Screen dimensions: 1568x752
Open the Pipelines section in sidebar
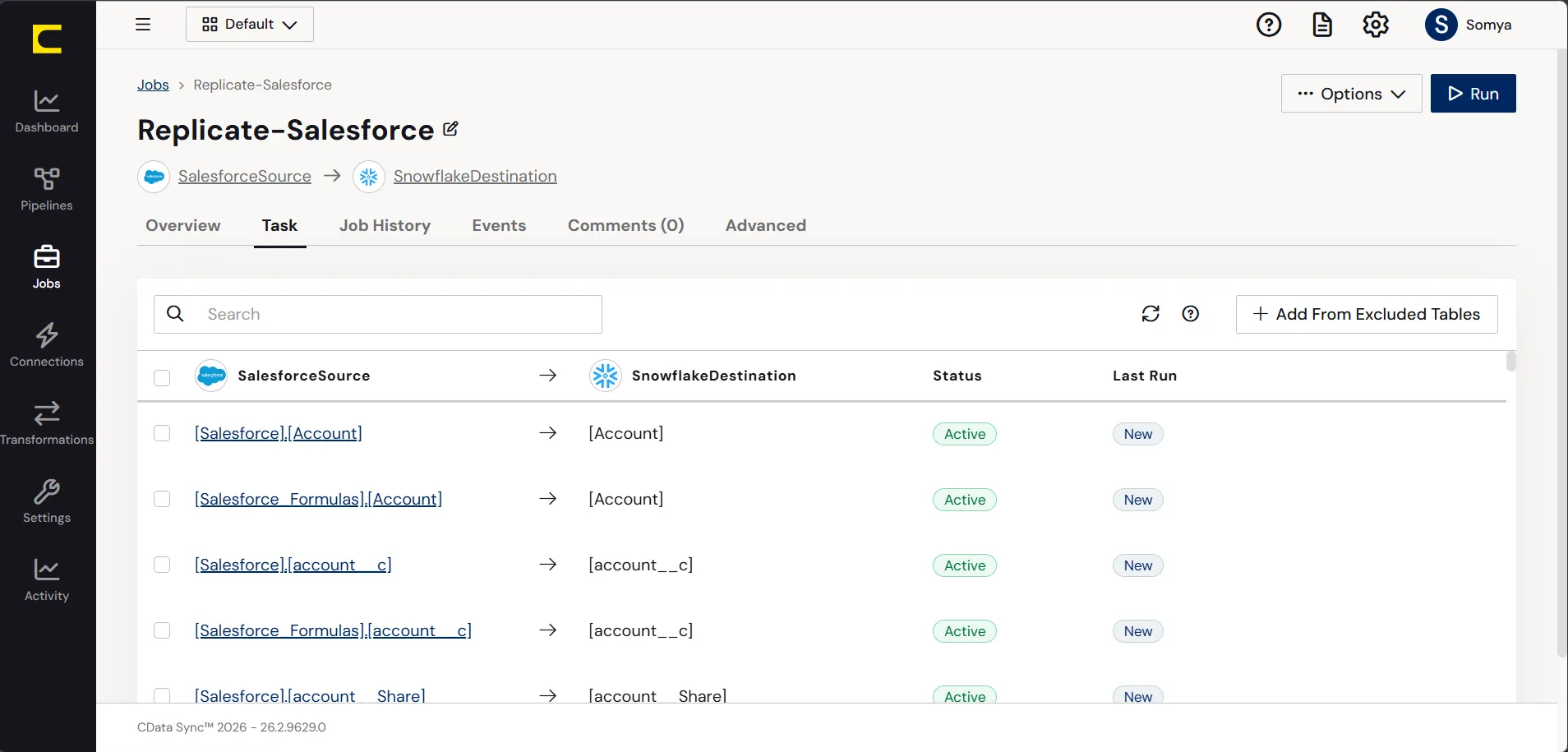47,189
